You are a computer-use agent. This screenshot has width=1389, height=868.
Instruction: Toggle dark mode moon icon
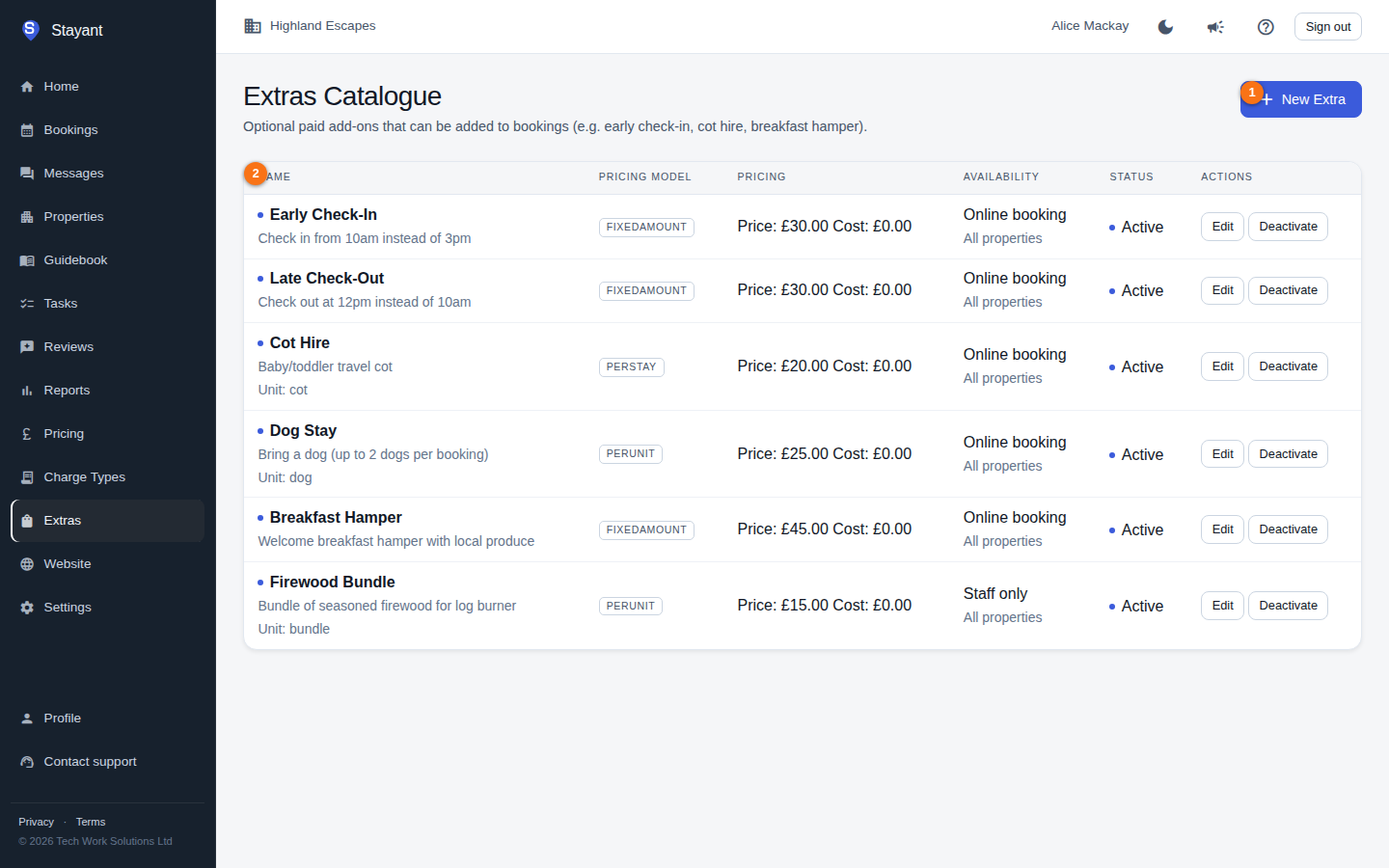1165,27
